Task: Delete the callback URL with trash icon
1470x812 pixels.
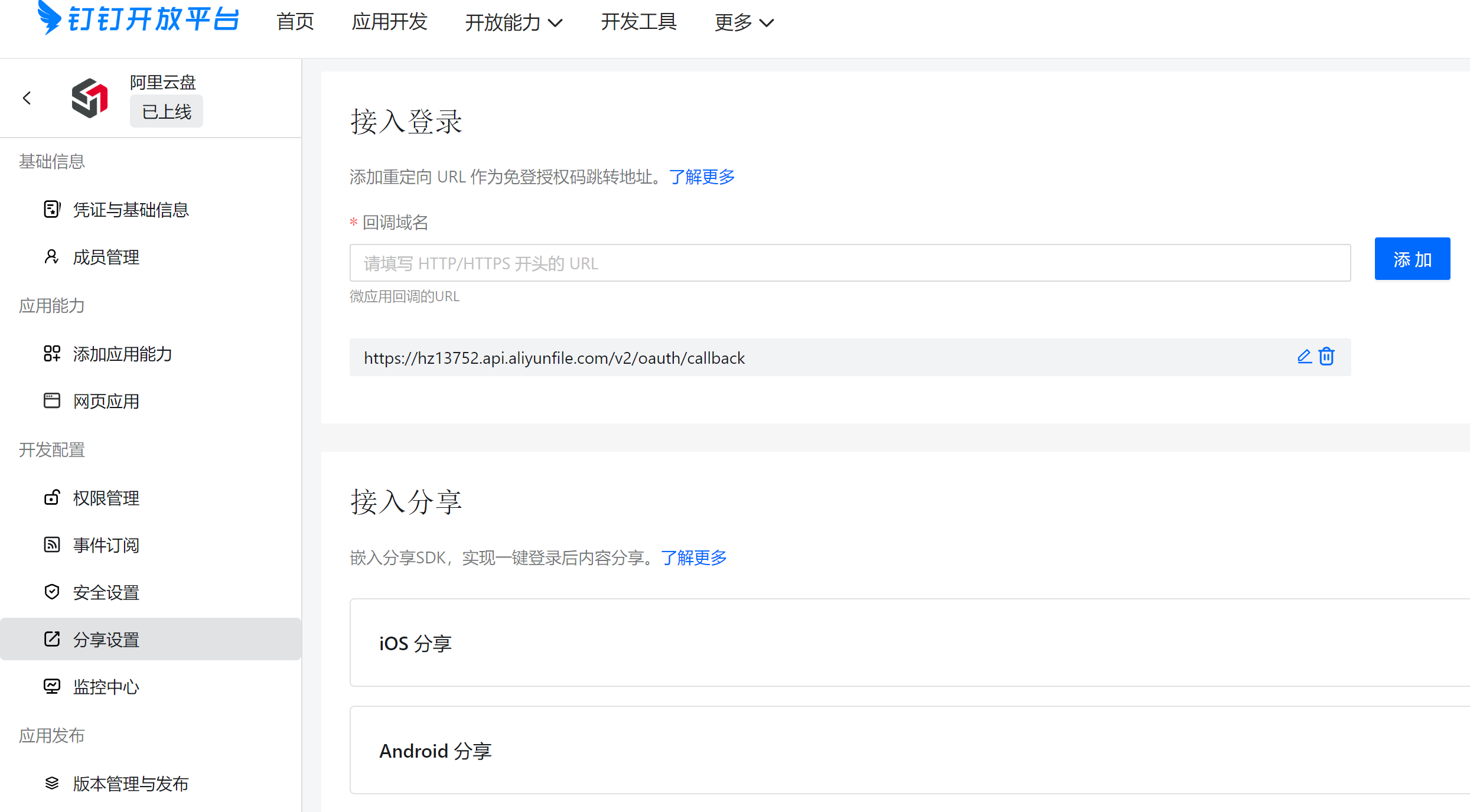Action: [x=1326, y=357]
